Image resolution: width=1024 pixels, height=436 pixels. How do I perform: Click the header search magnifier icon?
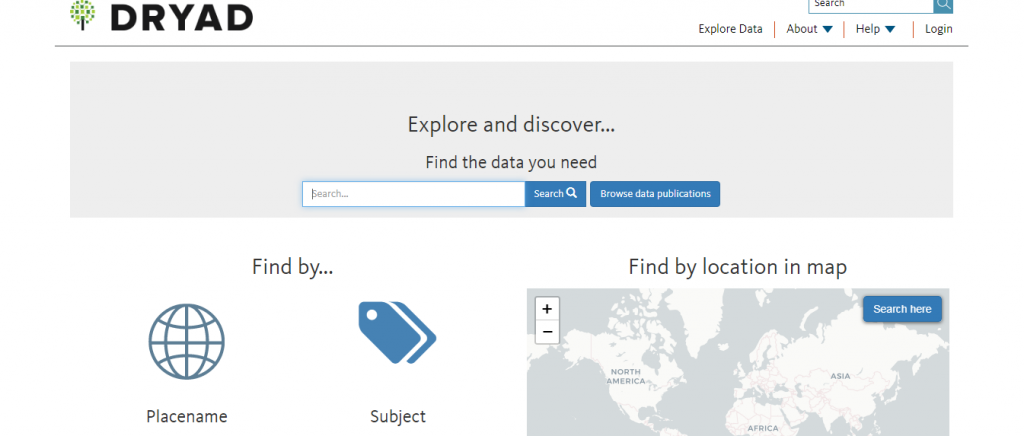(943, 5)
